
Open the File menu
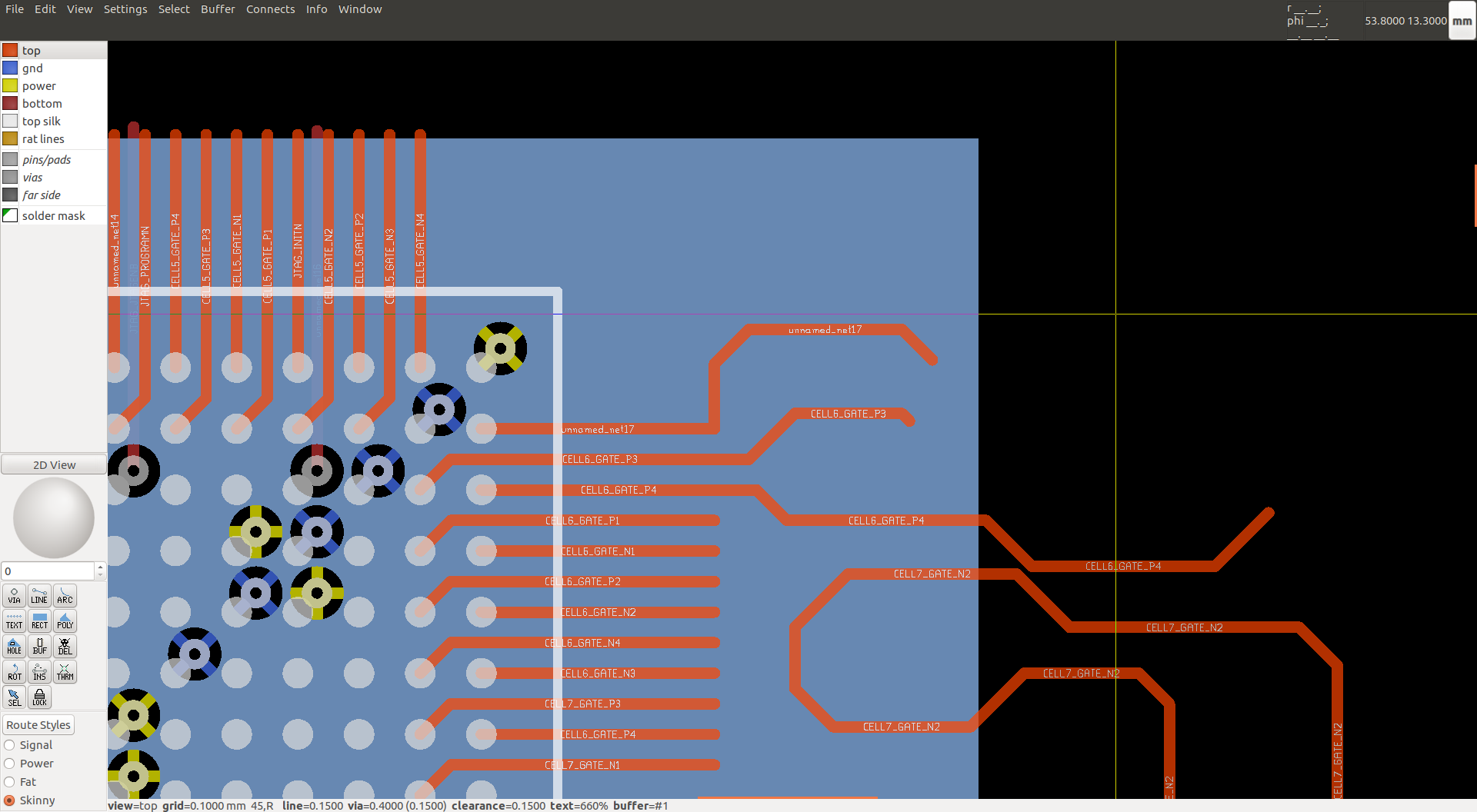[x=15, y=9]
